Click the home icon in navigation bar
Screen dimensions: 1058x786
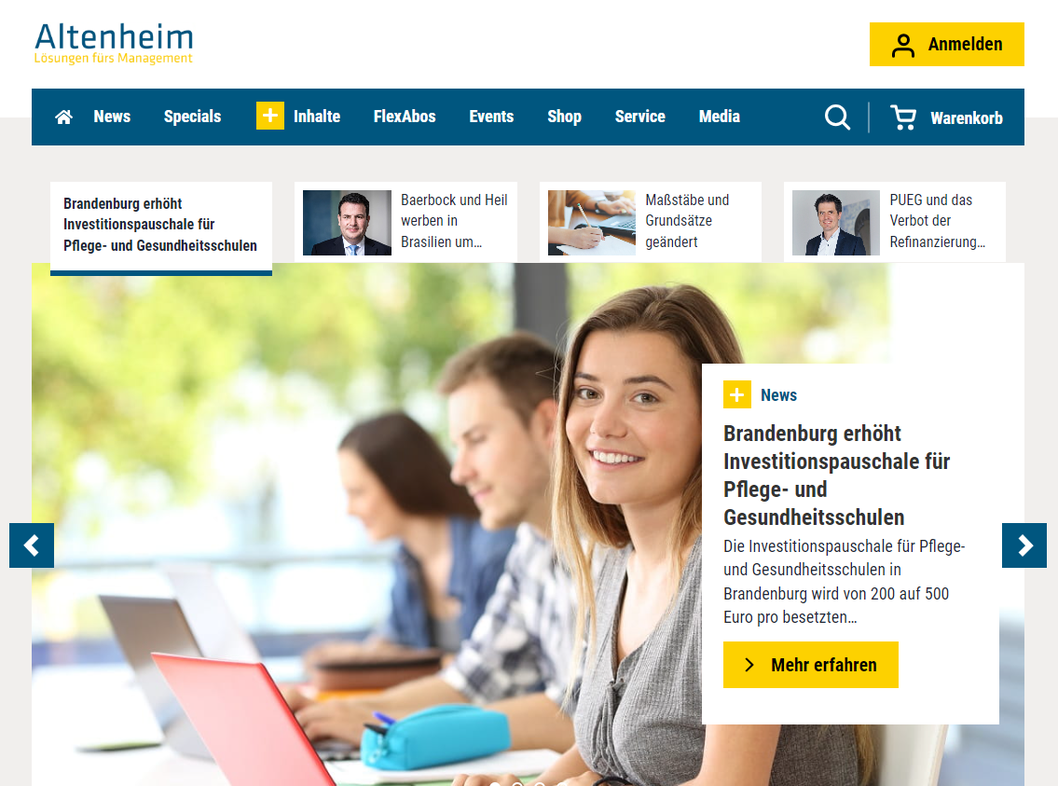(63, 117)
